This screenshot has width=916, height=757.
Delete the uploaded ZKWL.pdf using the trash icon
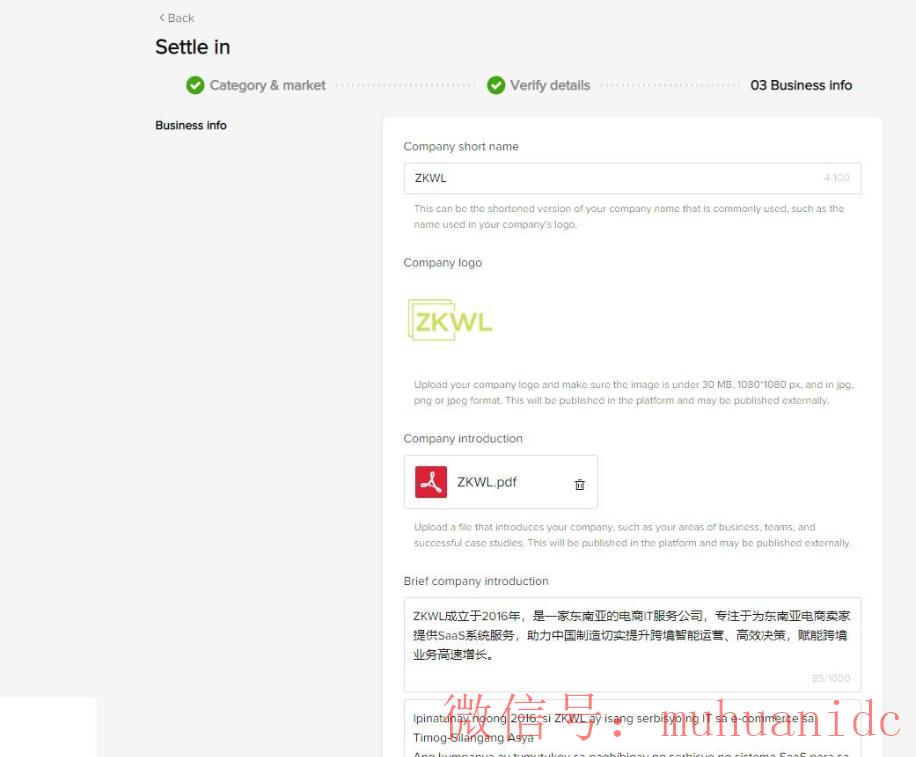point(579,484)
